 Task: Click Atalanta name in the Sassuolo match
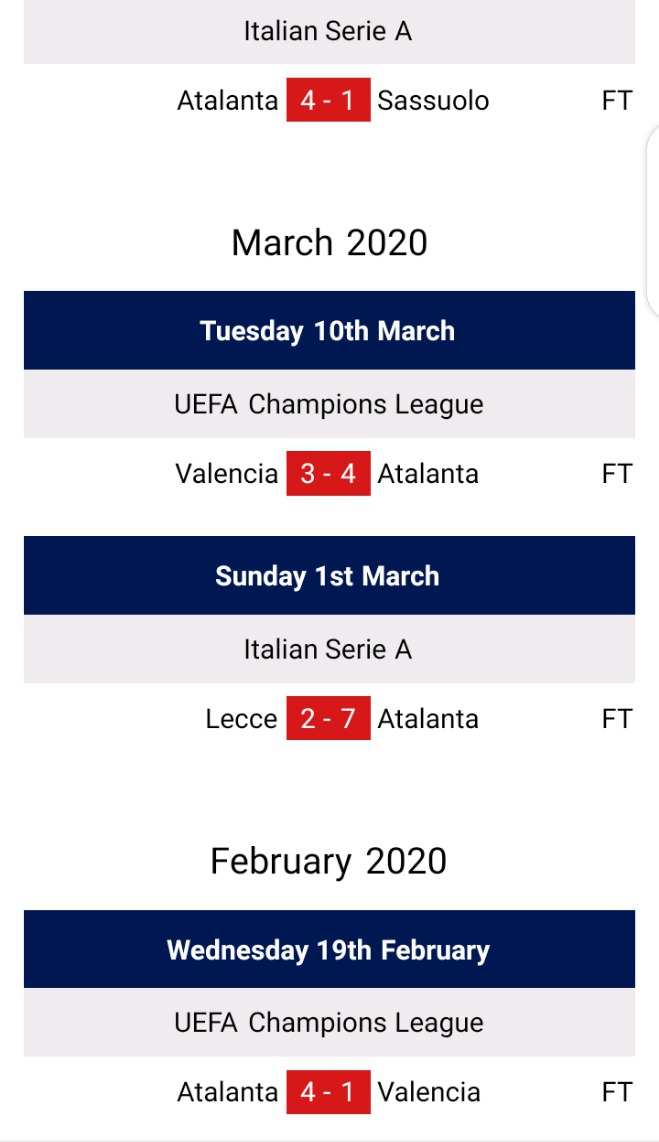227,101
